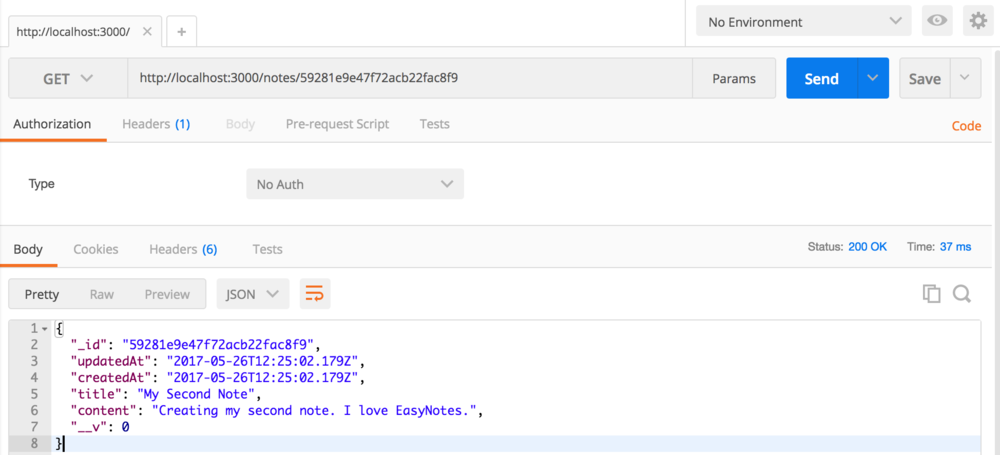Image resolution: width=1000 pixels, height=455 pixels.
Task: Click line number 8 in gutter
Action: pos(34,444)
